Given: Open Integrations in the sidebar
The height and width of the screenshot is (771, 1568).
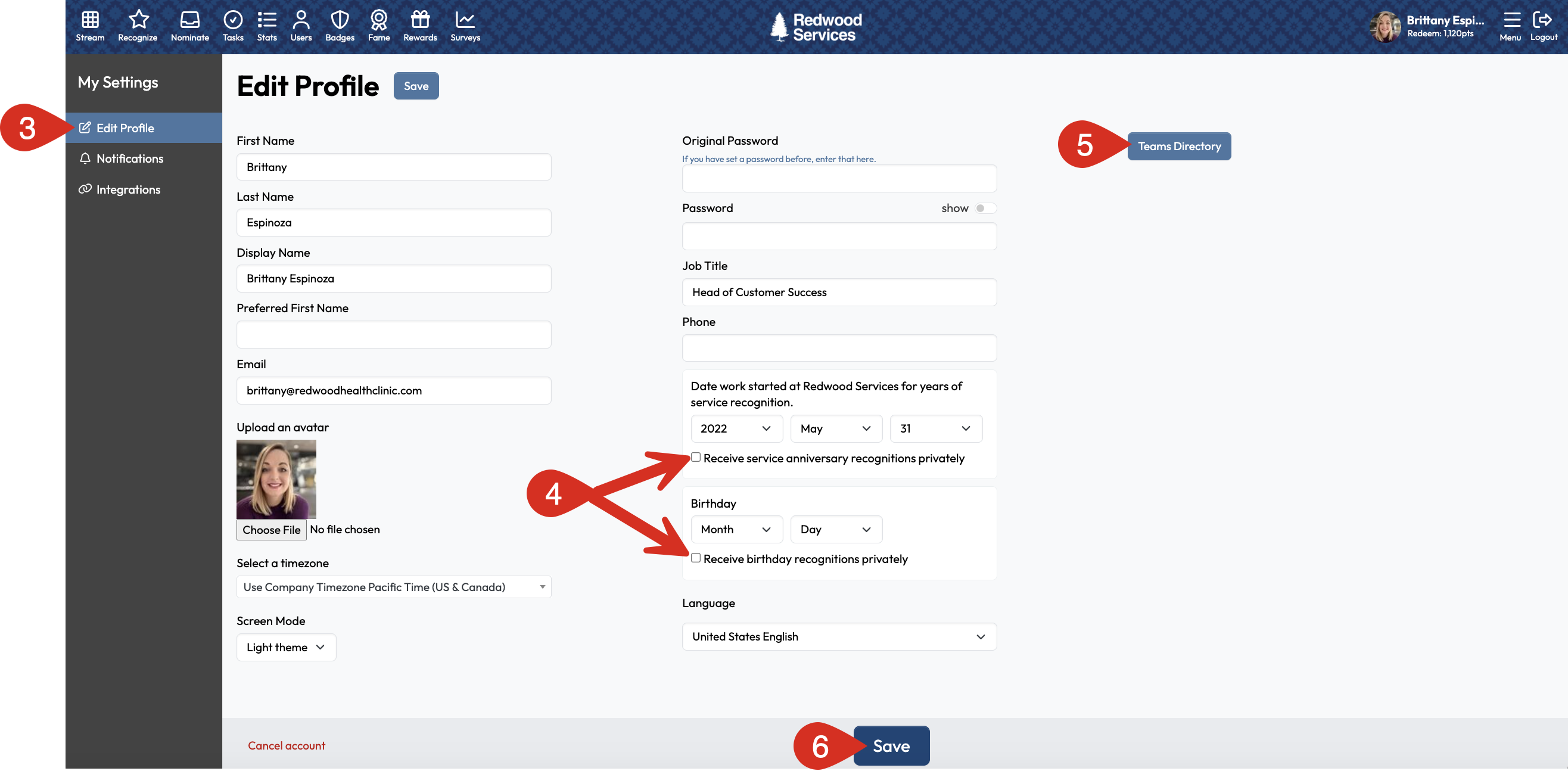Looking at the screenshot, I should click(128, 189).
